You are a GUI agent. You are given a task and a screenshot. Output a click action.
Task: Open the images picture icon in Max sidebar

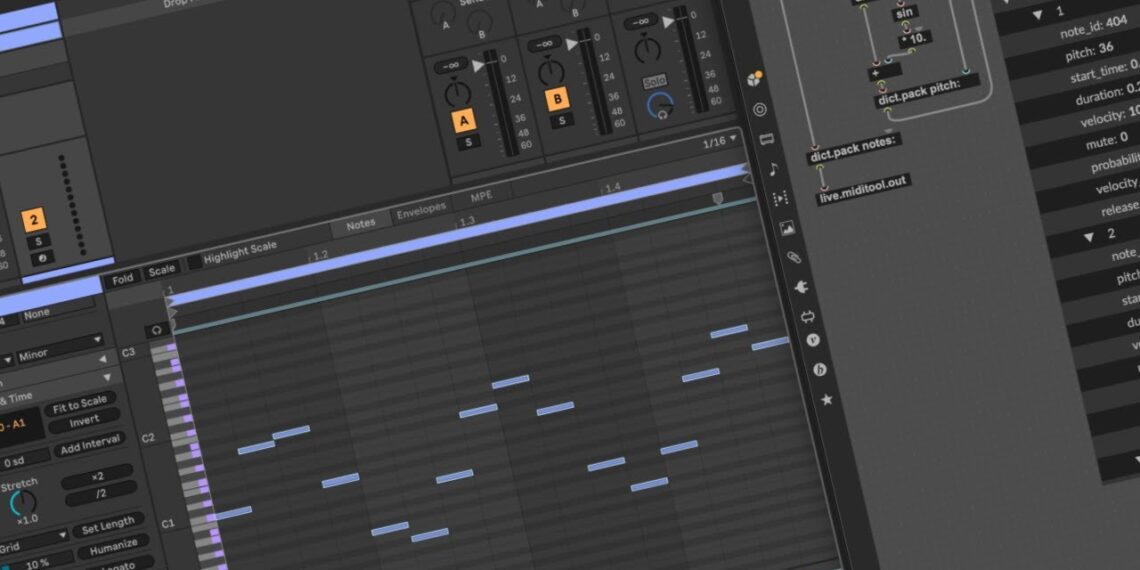pos(787,228)
